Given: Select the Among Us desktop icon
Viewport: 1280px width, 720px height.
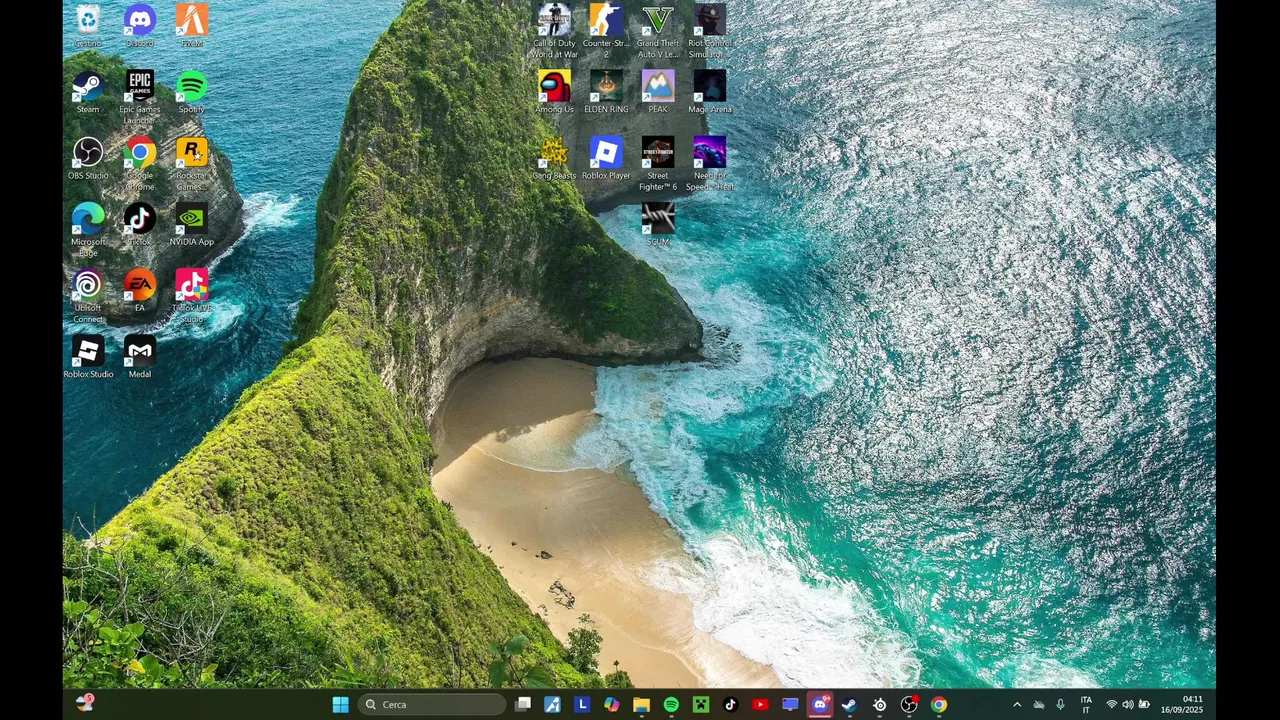Looking at the screenshot, I should (554, 92).
